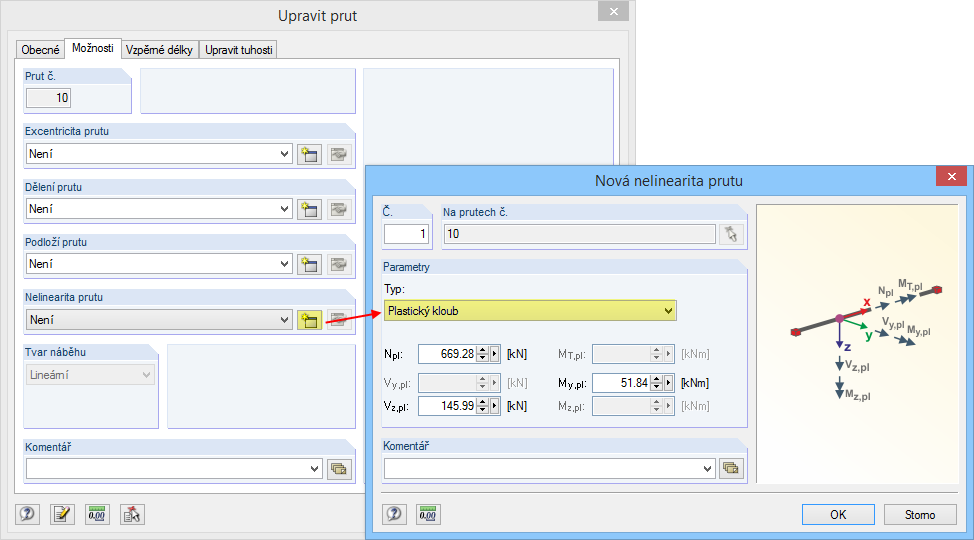
Task: Select the Možnosti tab
Action: pos(93,48)
